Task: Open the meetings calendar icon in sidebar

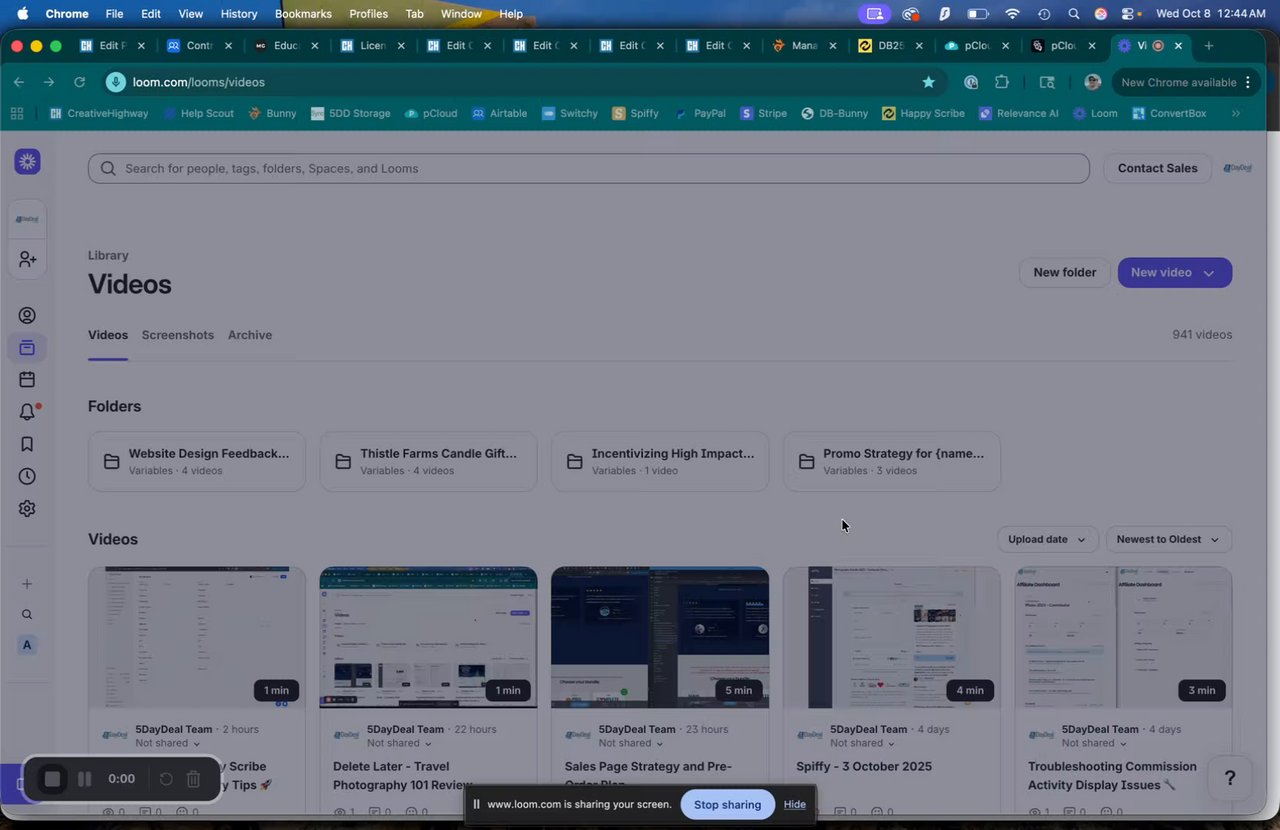Action: [27, 380]
